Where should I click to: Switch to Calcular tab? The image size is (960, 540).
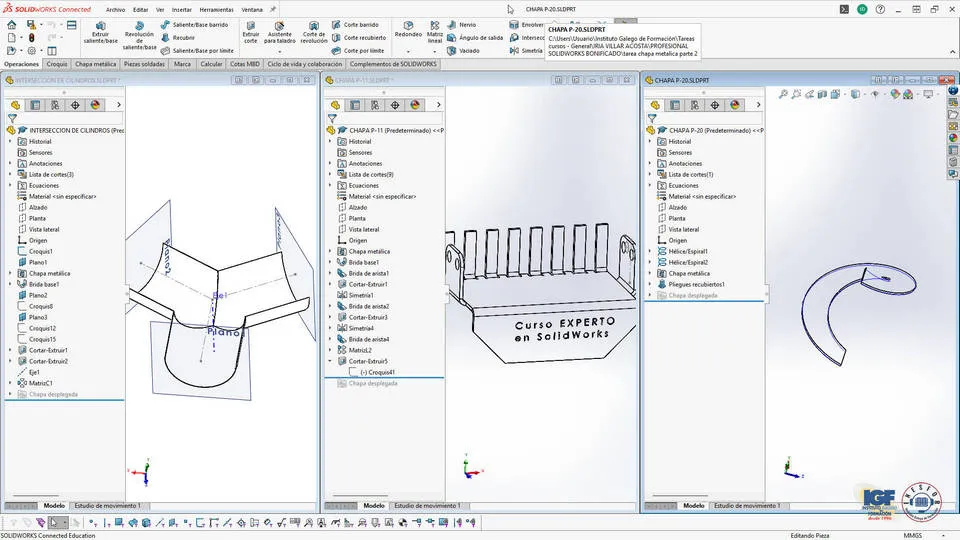tap(211, 64)
